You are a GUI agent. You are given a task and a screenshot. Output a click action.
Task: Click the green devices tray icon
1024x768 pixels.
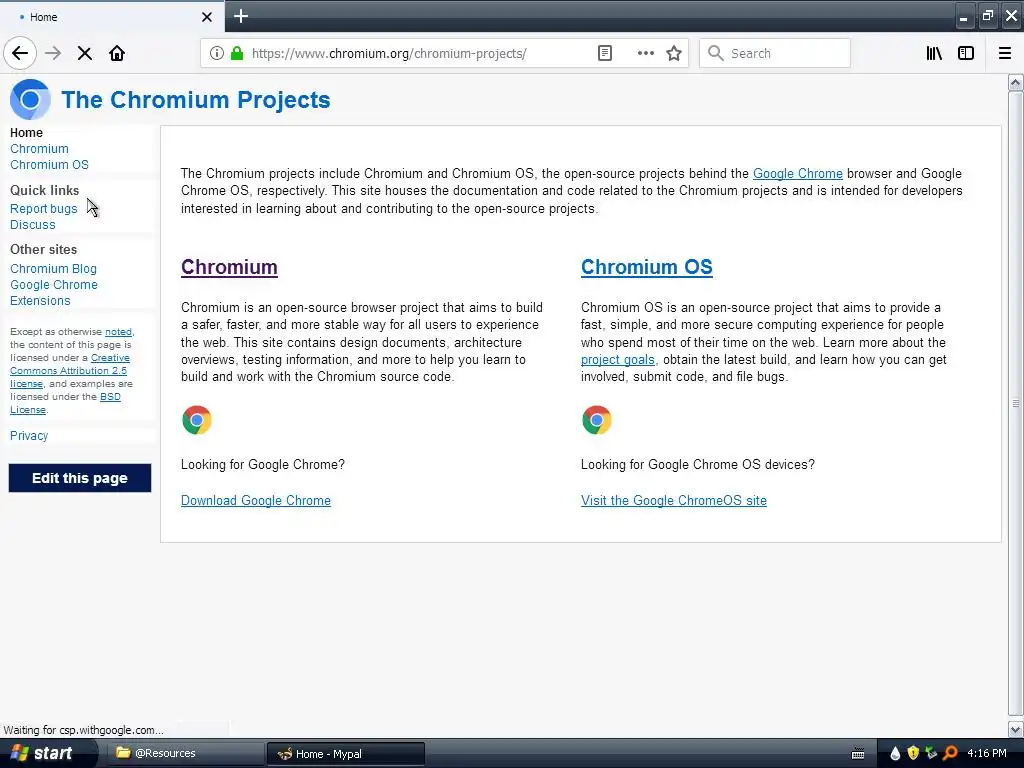coord(931,754)
